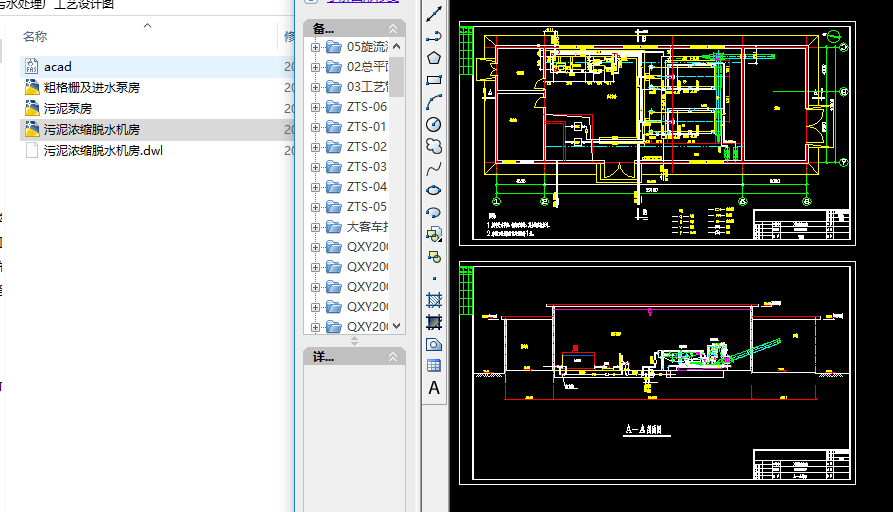Click the tree list scrollbar down arrow

click(x=397, y=326)
